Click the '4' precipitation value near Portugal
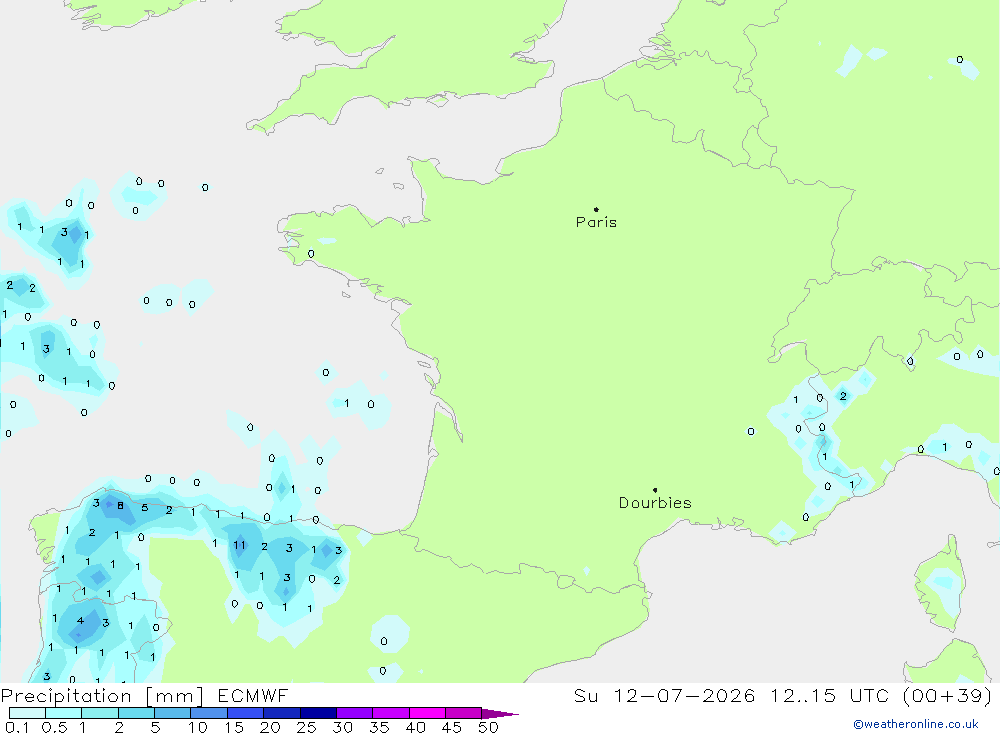The width and height of the screenshot is (1000, 733). coord(80,620)
